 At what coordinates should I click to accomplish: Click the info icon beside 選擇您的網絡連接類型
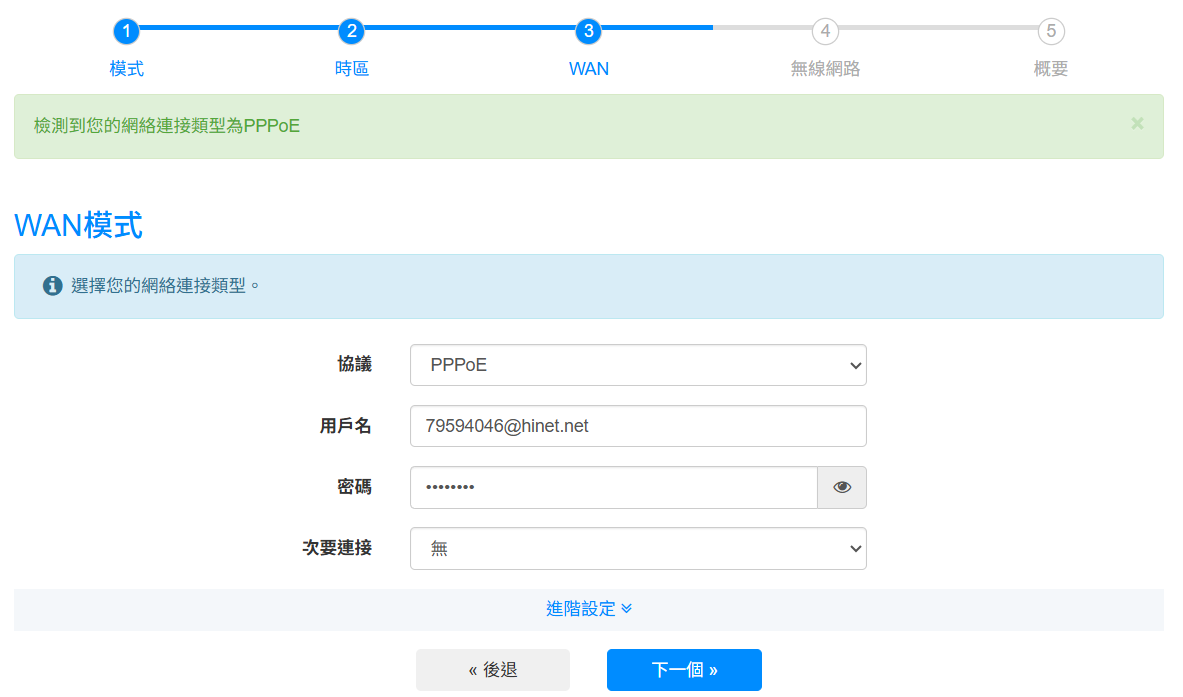pyautogui.click(x=52, y=284)
